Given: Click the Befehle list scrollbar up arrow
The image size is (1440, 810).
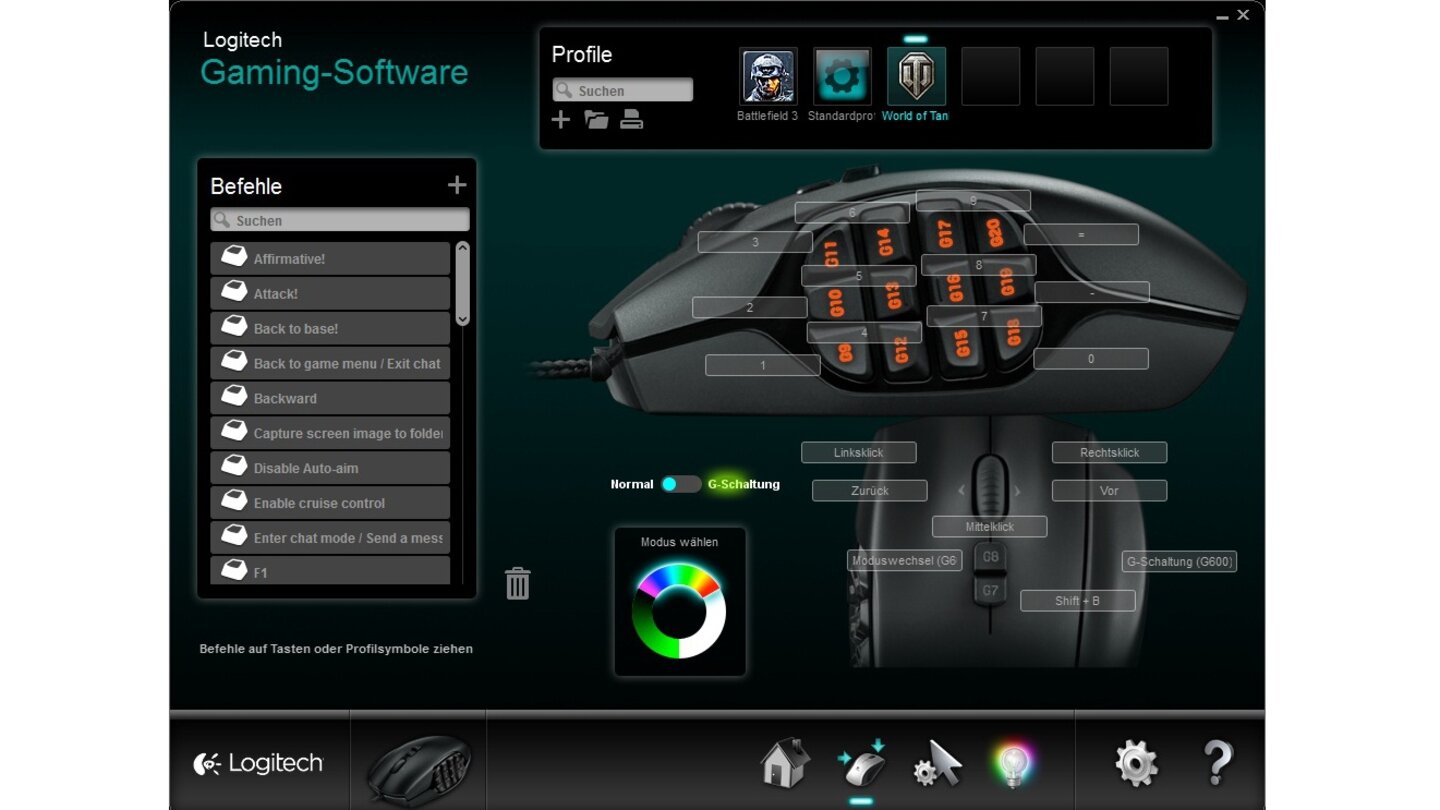Looking at the screenshot, I should pyautogui.click(x=462, y=249).
